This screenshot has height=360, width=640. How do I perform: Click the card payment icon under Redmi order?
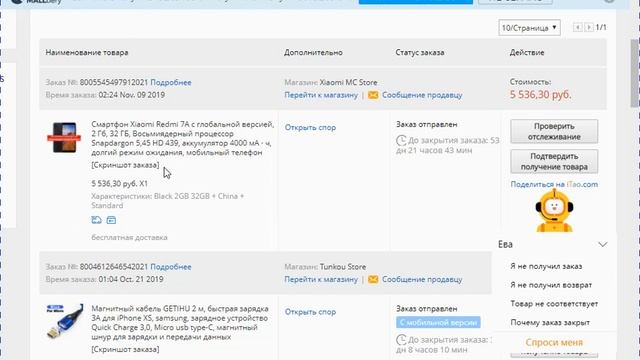[x=111, y=220]
